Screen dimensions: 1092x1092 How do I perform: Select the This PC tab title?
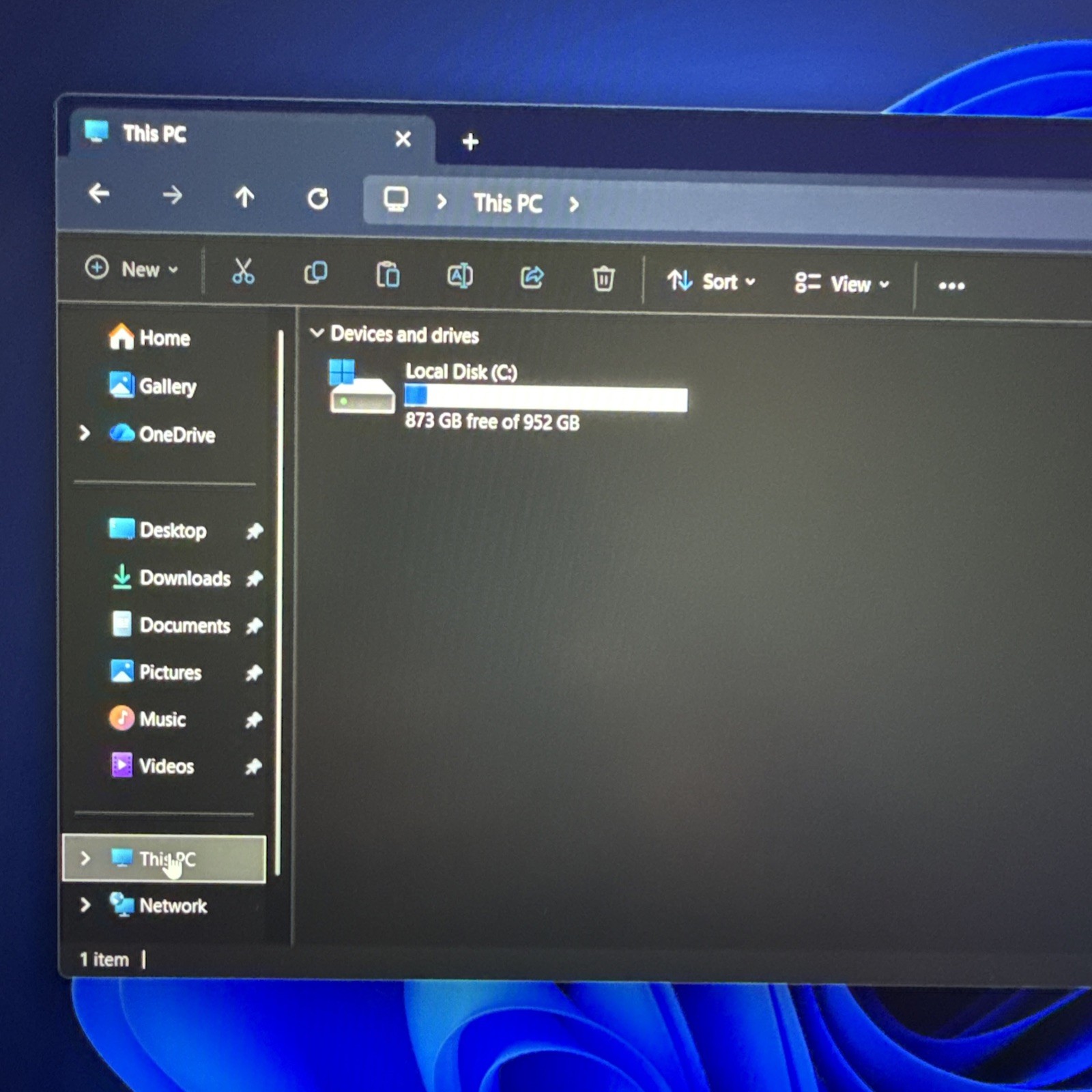[x=154, y=134]
